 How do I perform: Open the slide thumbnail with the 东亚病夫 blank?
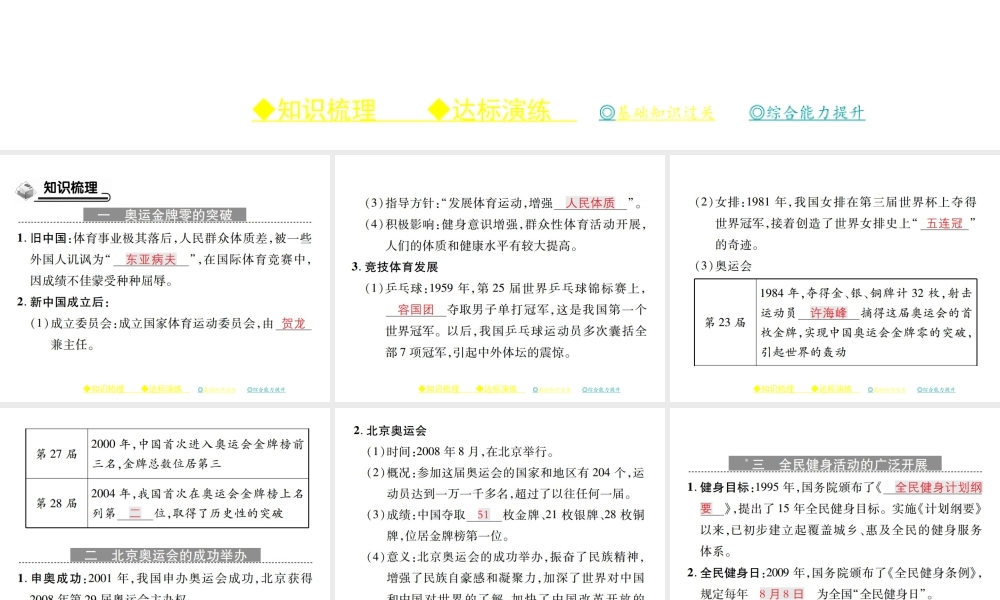[165, 278]
